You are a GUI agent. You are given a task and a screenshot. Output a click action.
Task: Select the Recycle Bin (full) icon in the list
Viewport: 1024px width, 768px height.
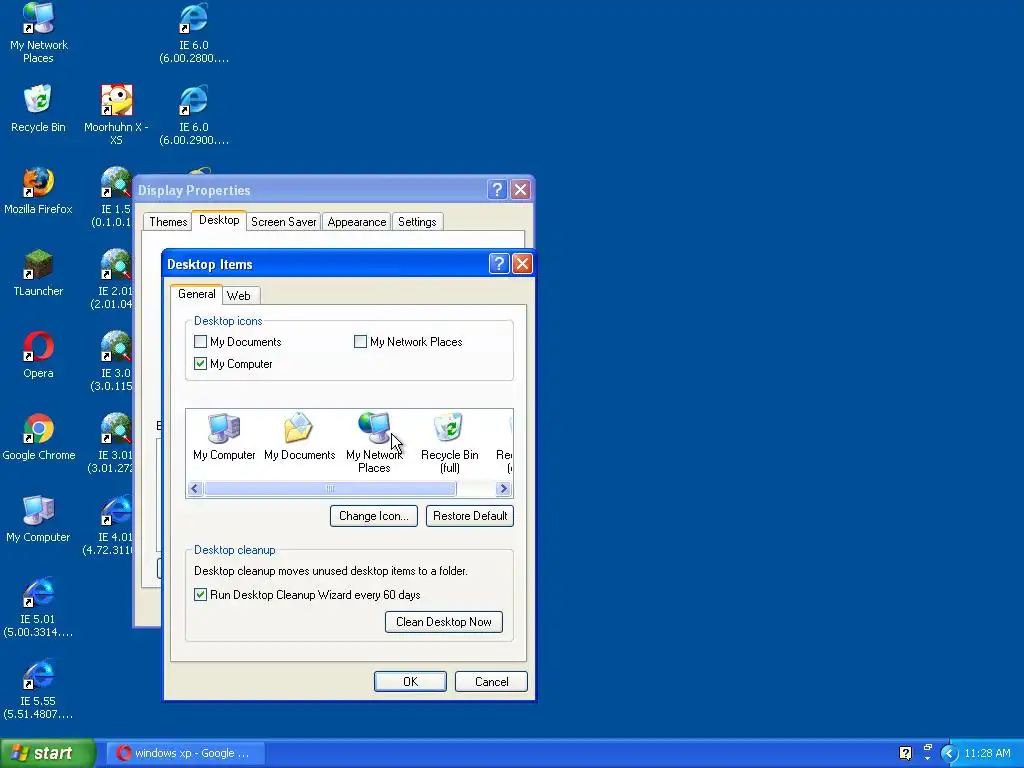coord(449,443)
